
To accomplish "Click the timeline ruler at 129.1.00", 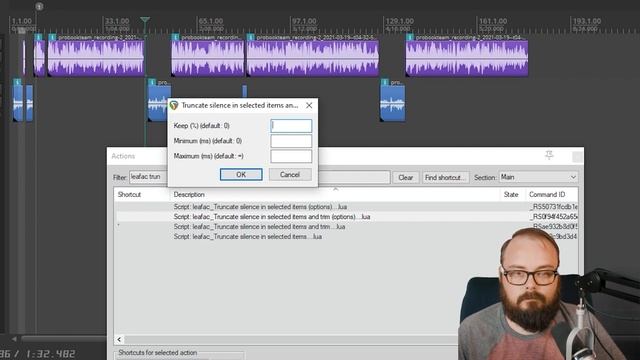I will click(399, 21).
